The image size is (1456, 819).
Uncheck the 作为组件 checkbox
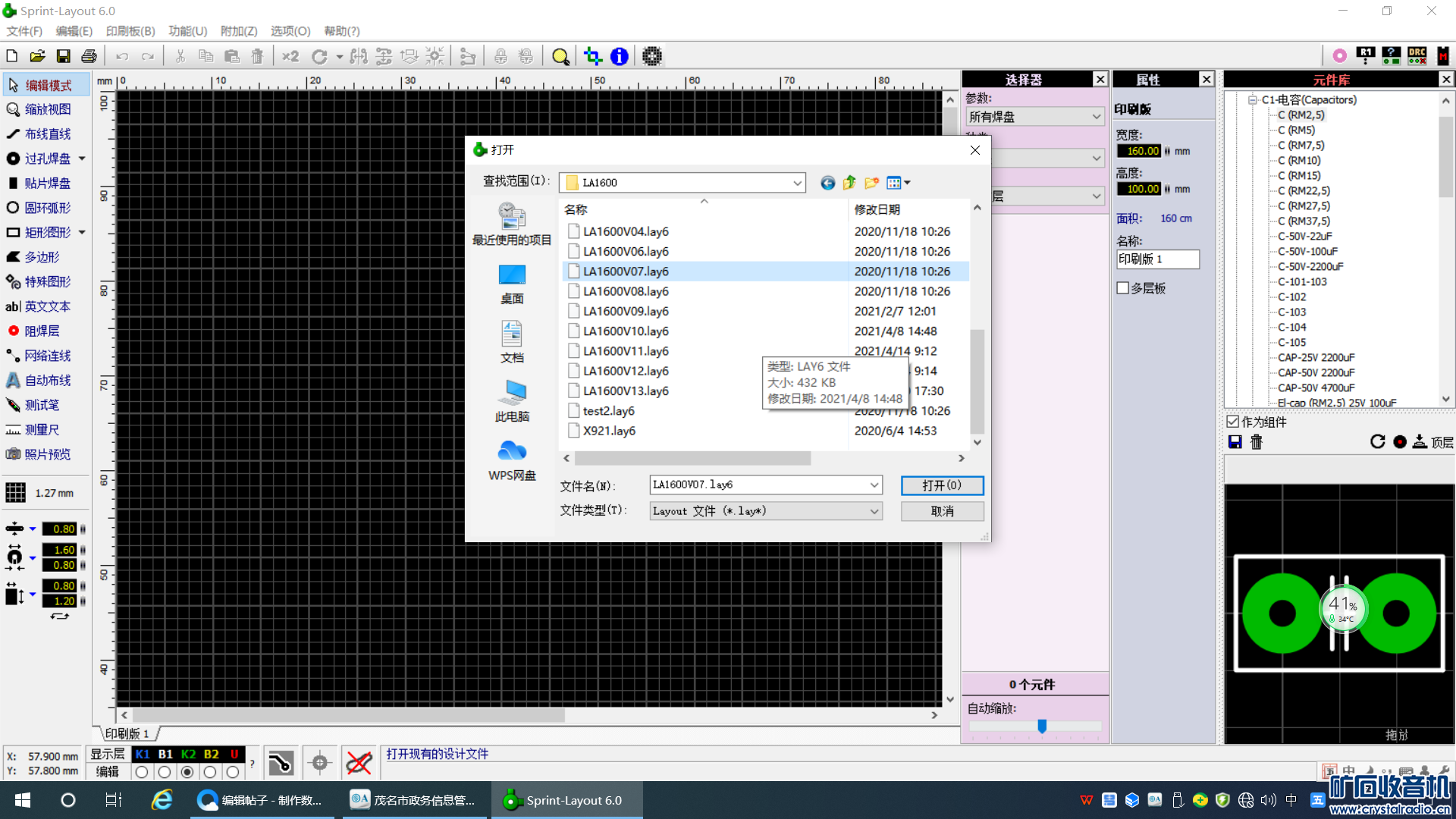(x=1233, y=422)
